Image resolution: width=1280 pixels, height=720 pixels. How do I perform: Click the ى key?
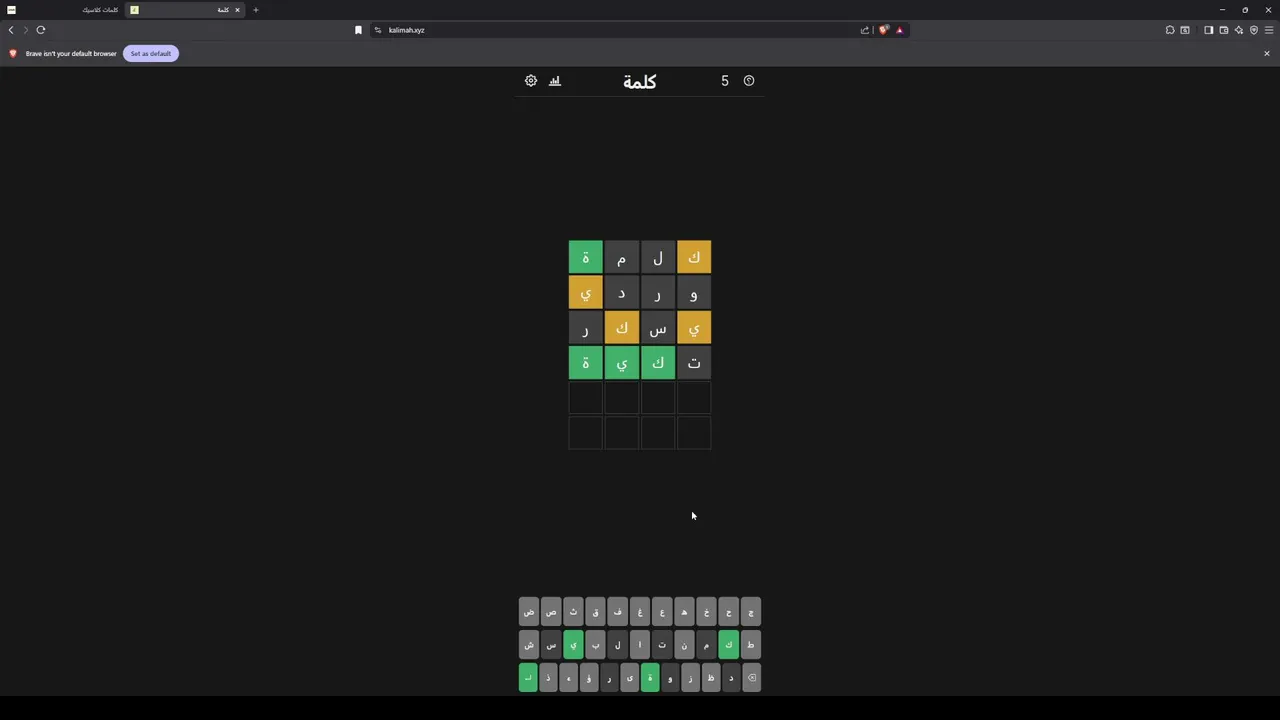pos(629,678)
